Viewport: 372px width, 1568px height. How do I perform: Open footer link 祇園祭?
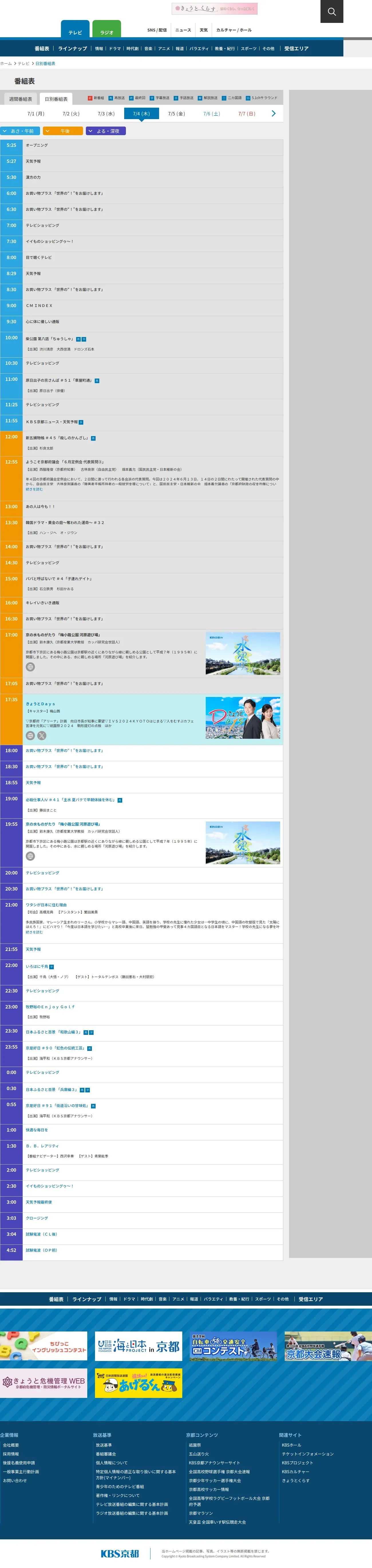tap(195, 1445)
